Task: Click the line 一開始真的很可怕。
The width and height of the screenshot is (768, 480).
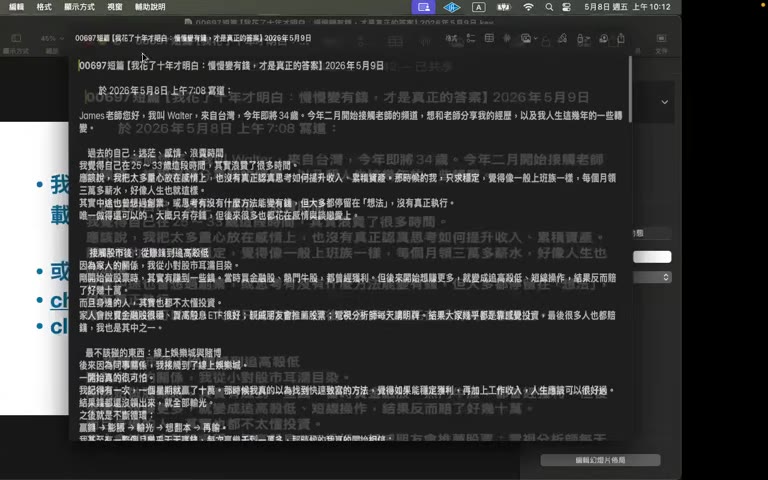Action: point(117,378)
